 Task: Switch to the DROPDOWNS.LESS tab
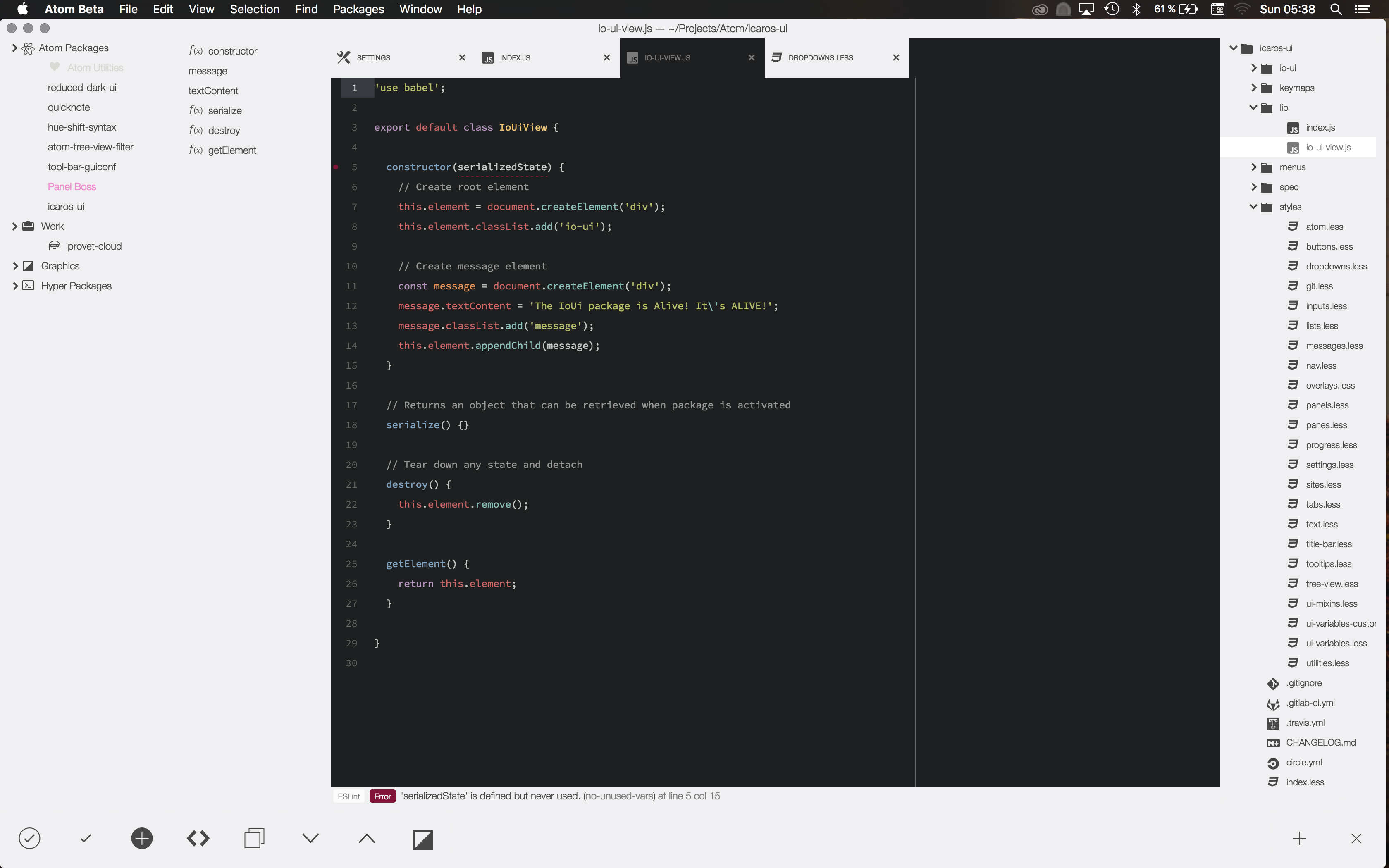click(820, 57)
